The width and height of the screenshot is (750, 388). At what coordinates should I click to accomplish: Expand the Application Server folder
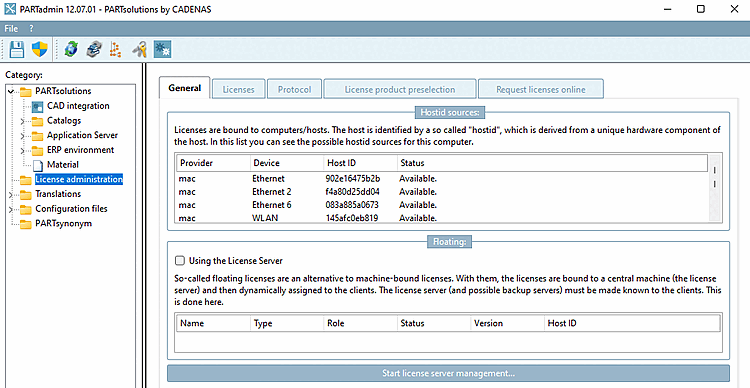(22, 136)
